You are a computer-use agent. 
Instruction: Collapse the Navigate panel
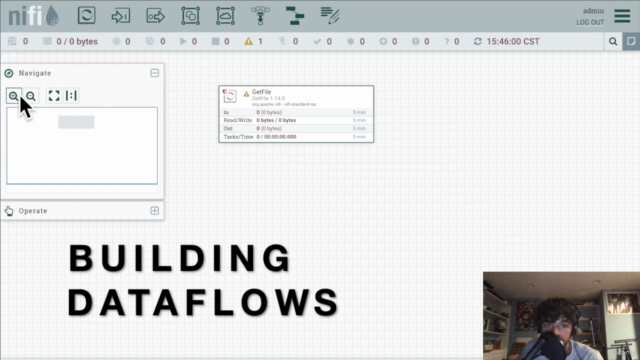pos(154,73)
